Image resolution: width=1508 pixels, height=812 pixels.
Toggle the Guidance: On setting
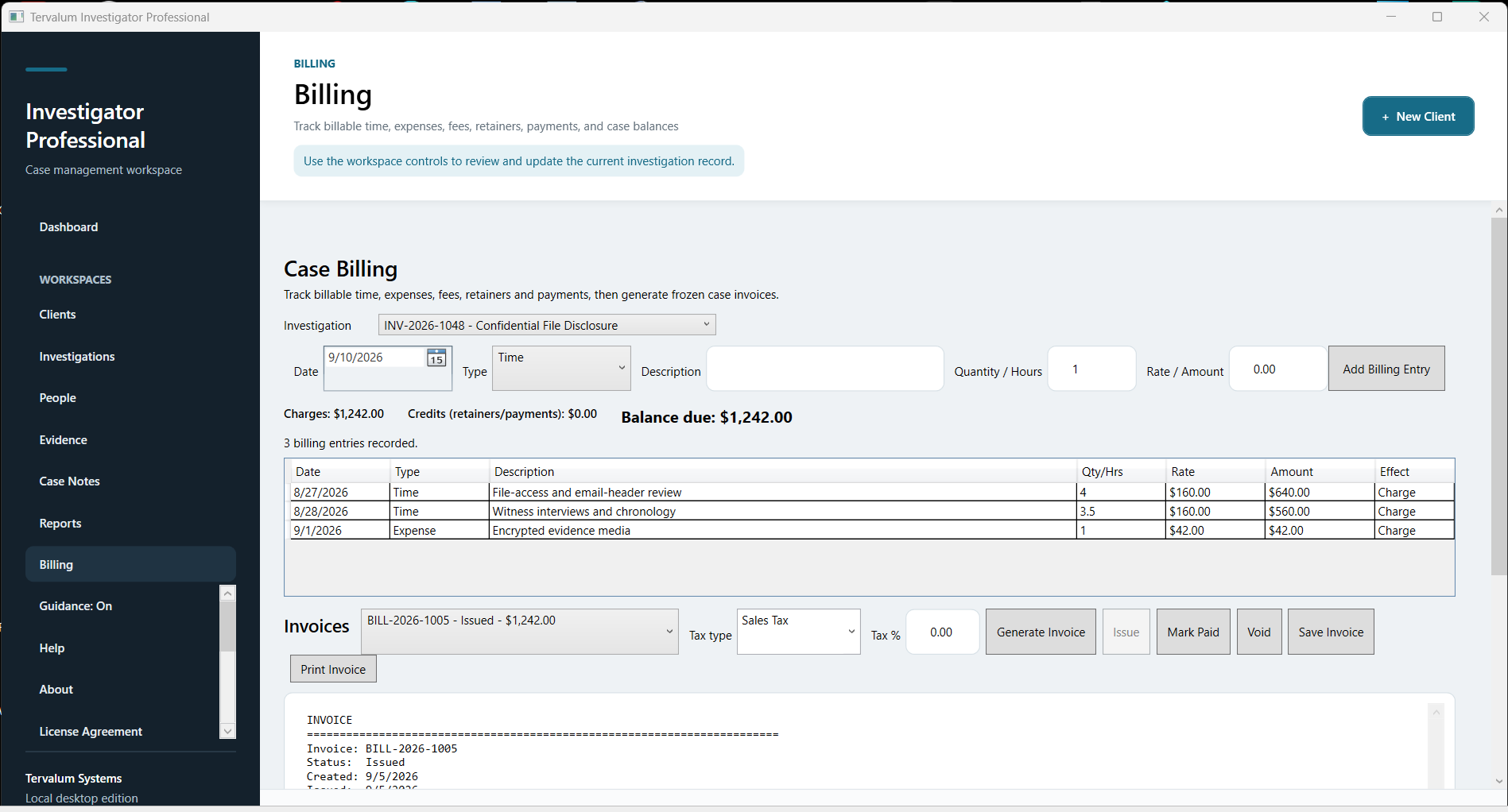coord(76,606)
